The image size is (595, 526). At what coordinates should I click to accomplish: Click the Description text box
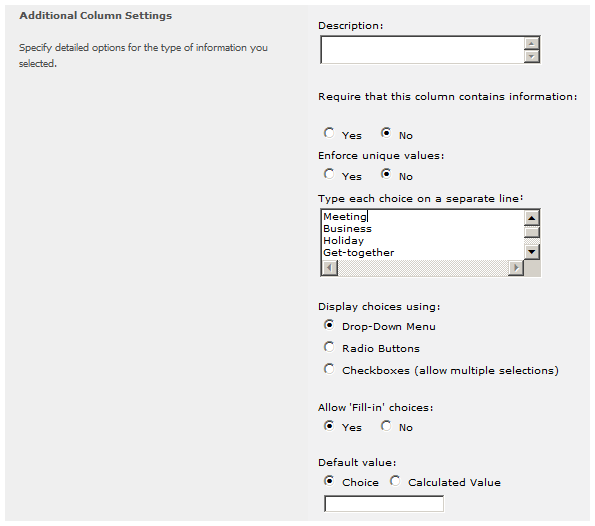(x=422, y=50)
